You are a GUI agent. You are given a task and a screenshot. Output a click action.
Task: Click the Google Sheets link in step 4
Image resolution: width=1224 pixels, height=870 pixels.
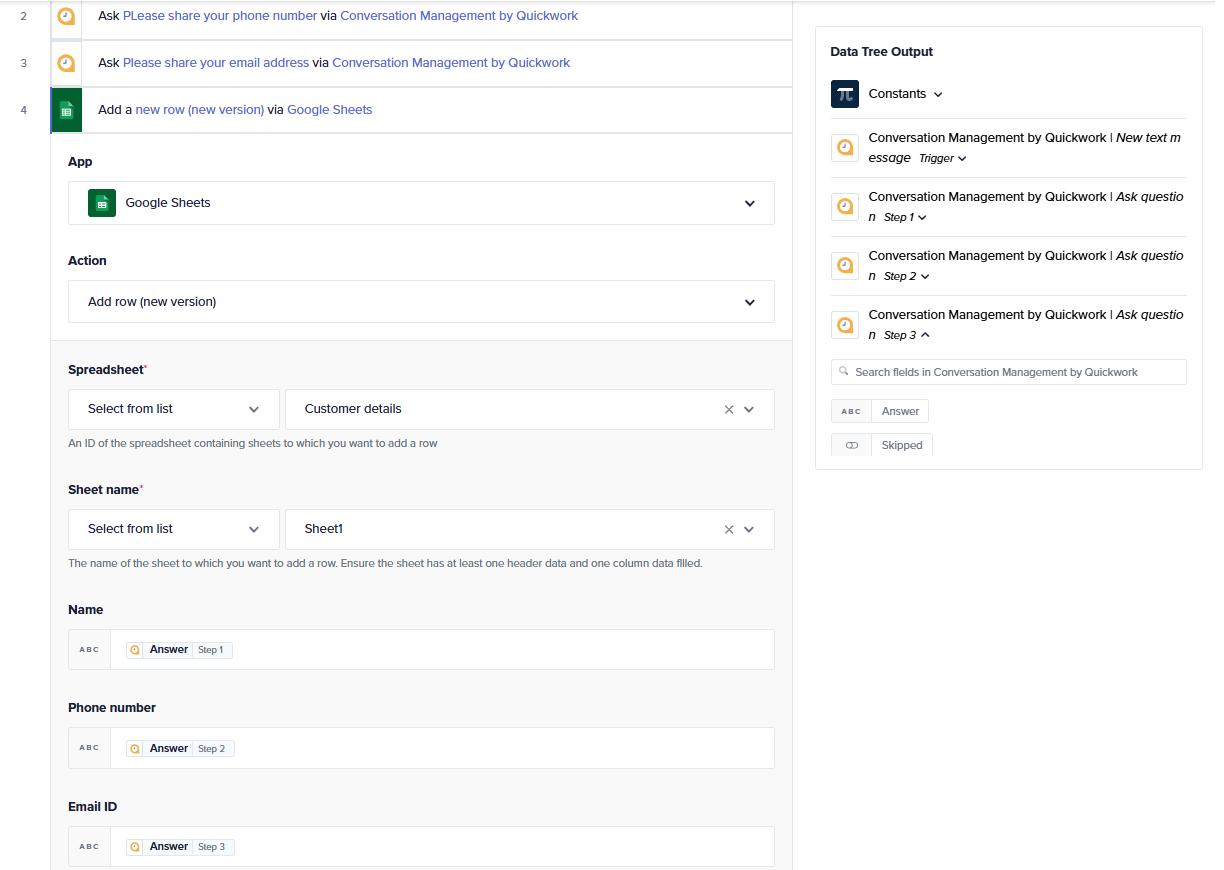point(330,110)
